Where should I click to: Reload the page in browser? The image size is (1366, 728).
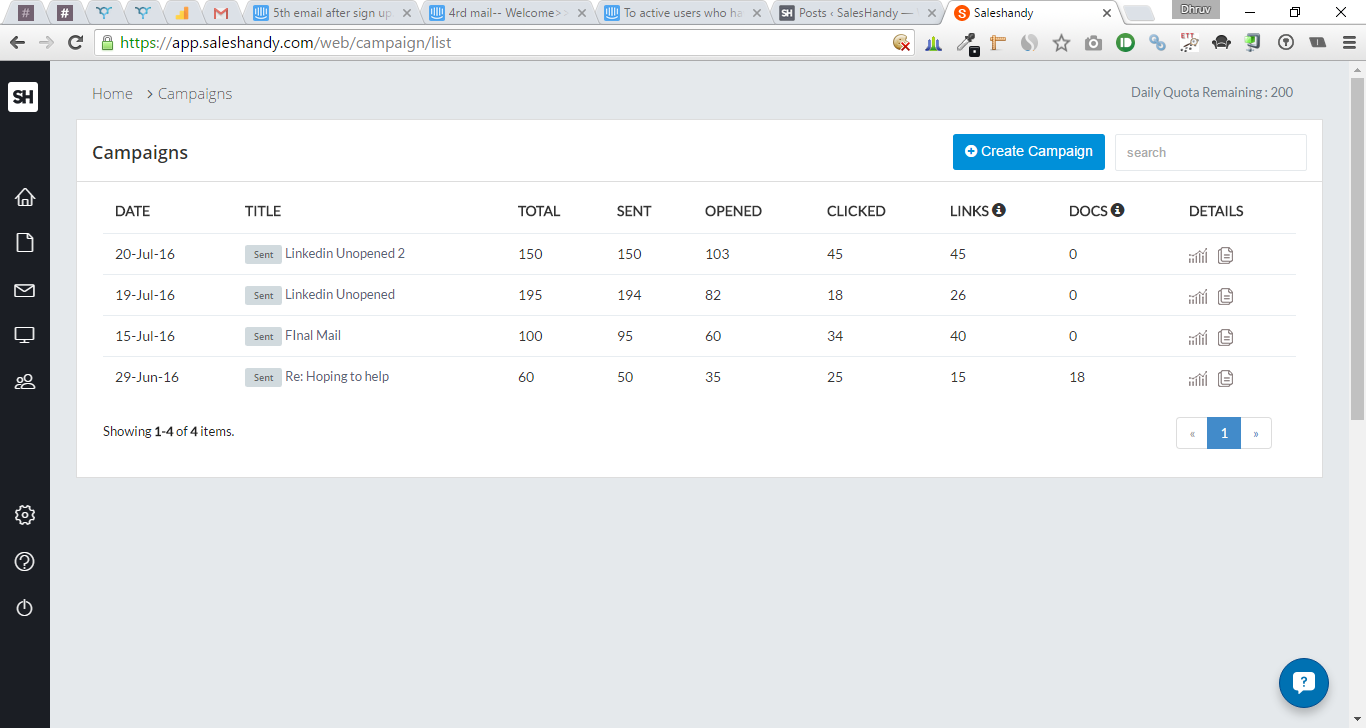tap(75, 43)
